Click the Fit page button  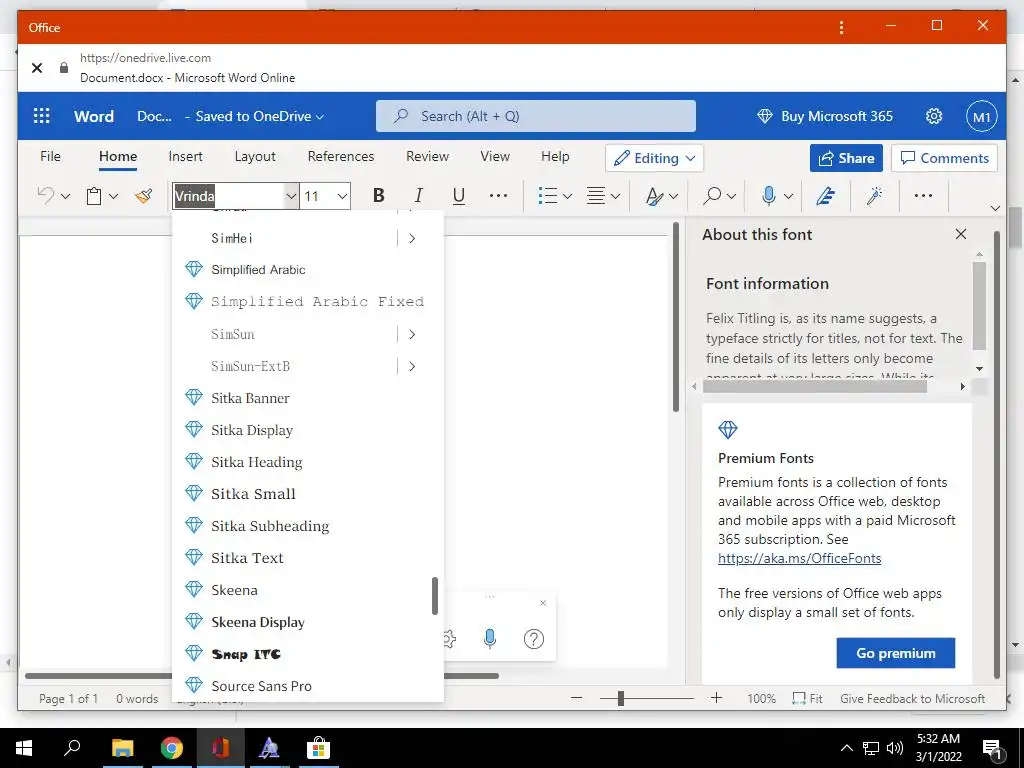(x=808, y=698)
